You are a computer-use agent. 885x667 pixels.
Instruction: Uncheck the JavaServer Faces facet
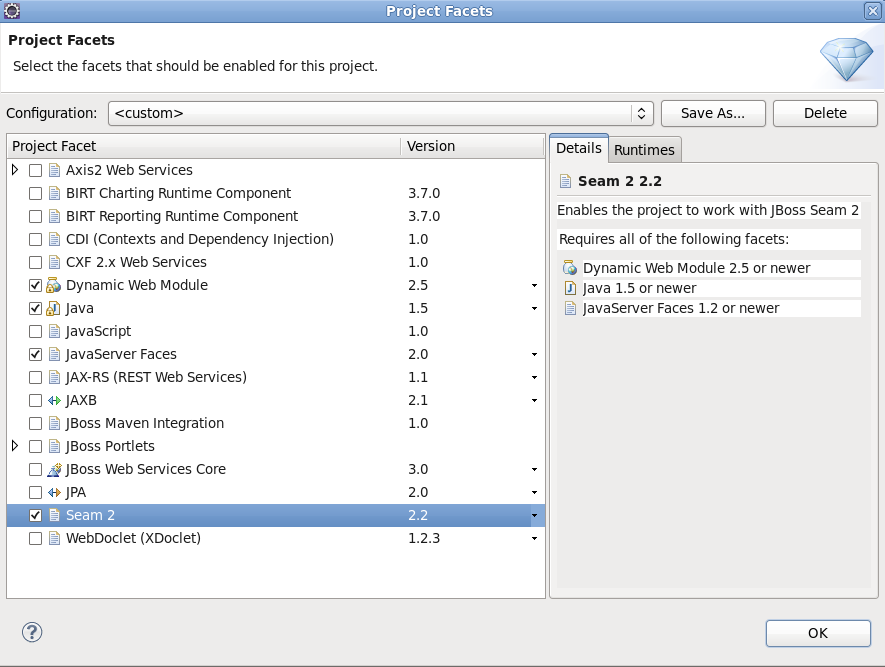click(x=36, y=355)
